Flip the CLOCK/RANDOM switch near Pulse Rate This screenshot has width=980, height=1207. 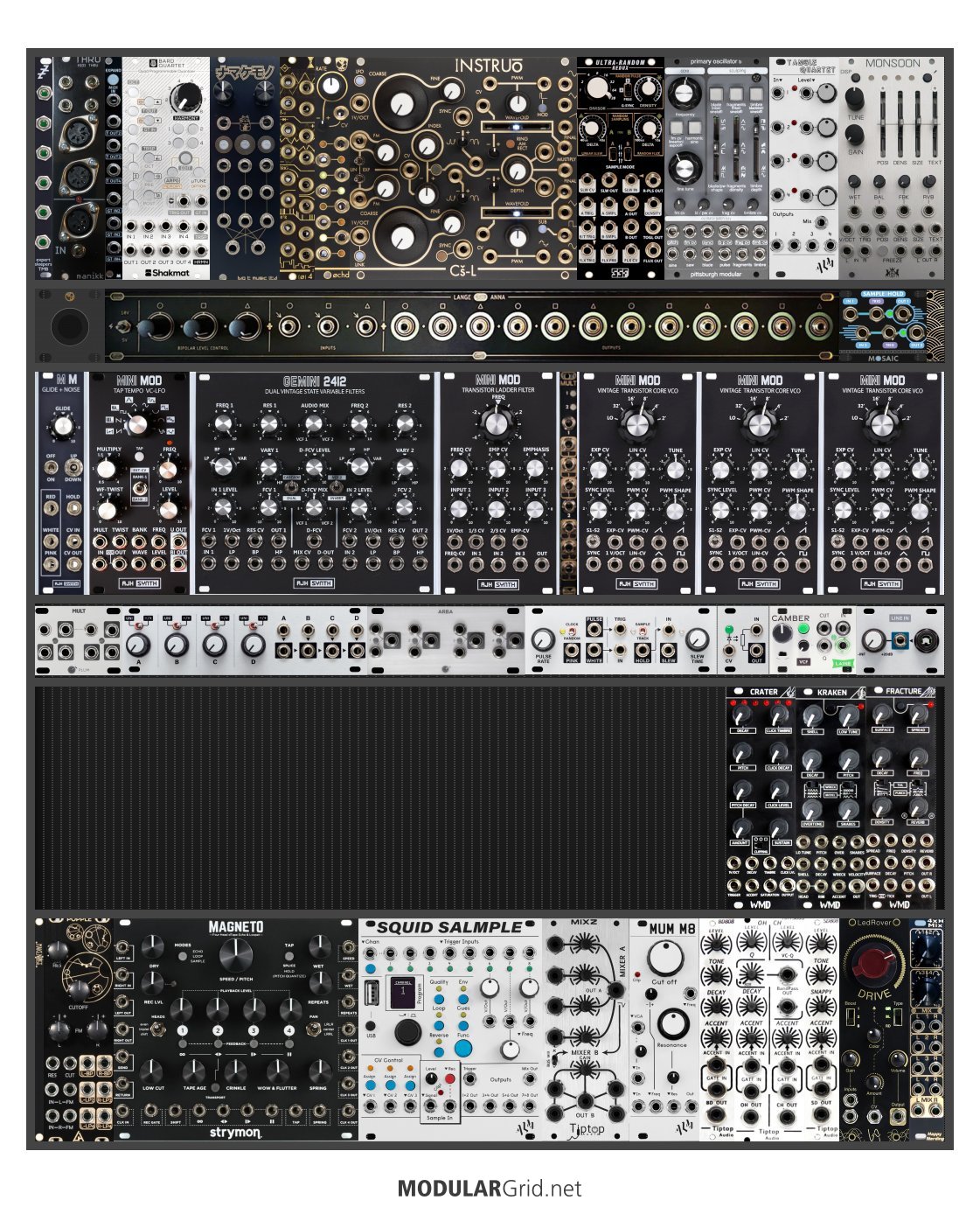(571, 631)
